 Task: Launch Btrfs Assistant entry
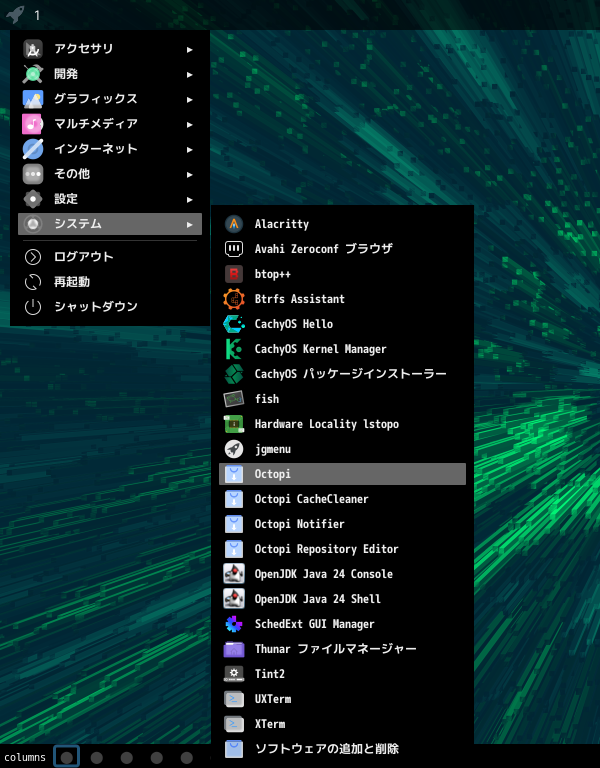(x=342, y=299)
